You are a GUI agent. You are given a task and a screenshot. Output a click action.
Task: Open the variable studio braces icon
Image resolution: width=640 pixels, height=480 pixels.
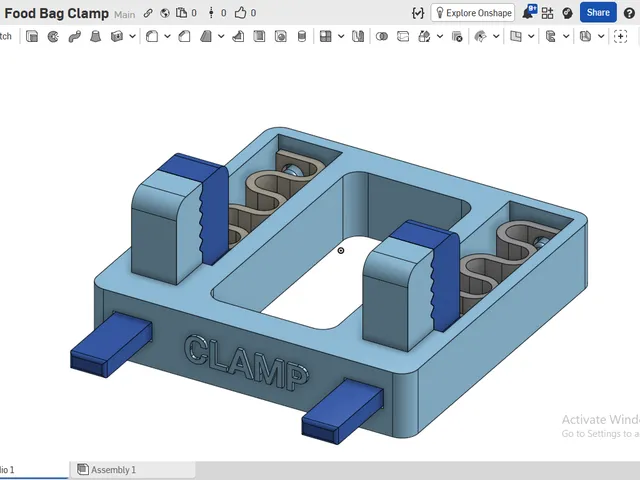pos(418,13)
